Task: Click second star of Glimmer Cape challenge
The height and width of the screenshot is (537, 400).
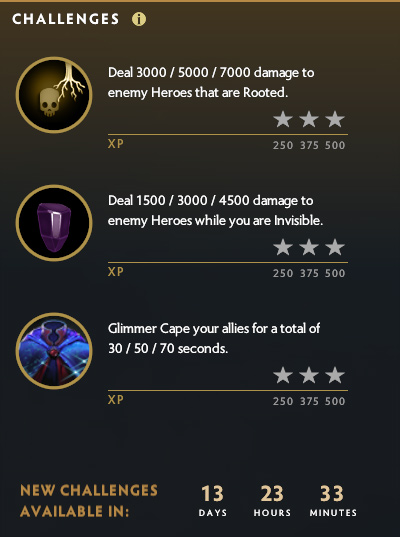Action: pos(309,375)
